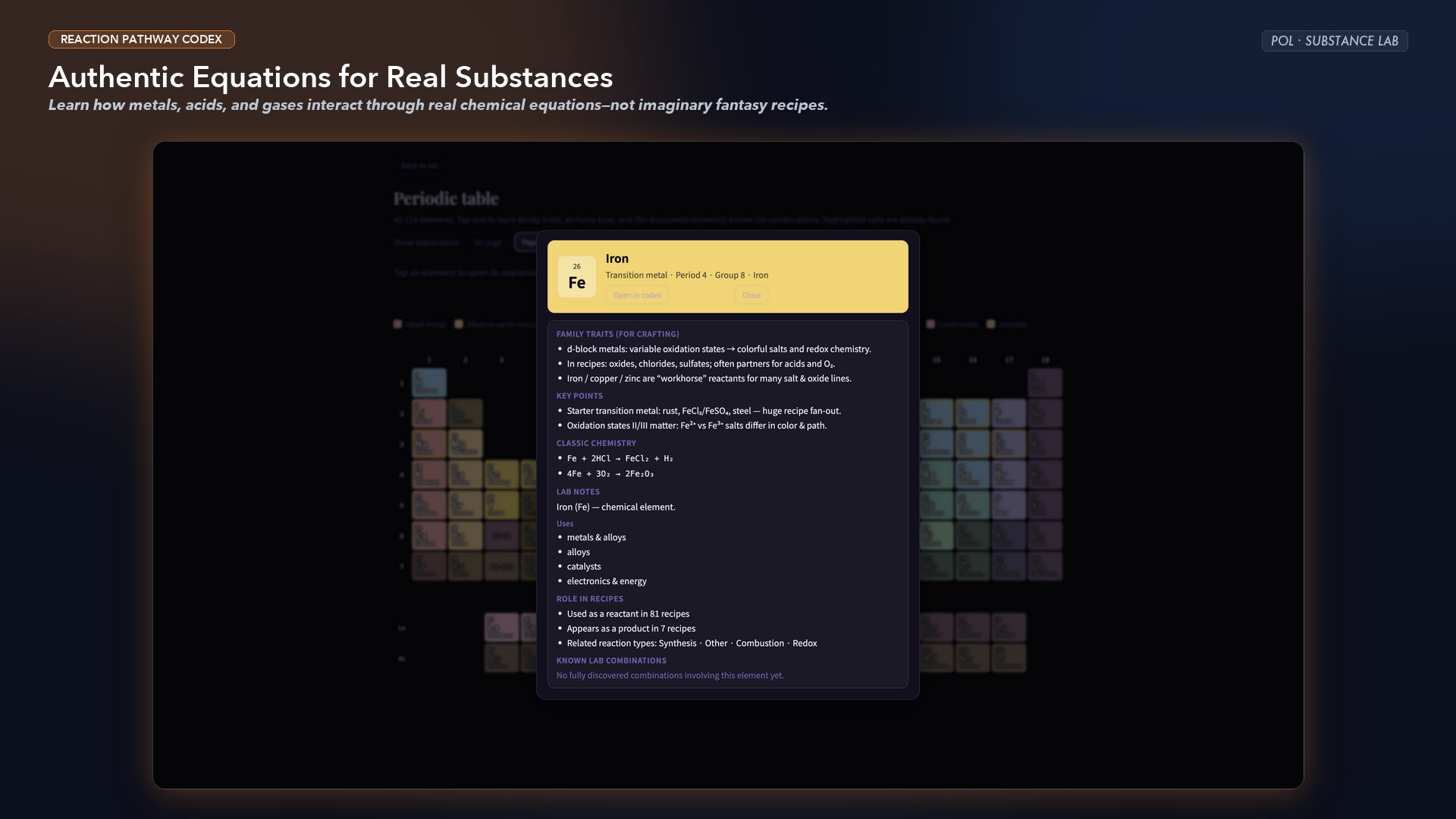This screenshot has width=1456, height=819.
Task: Click 'Appears as a product in 7 recipes'
Action: 631,629
